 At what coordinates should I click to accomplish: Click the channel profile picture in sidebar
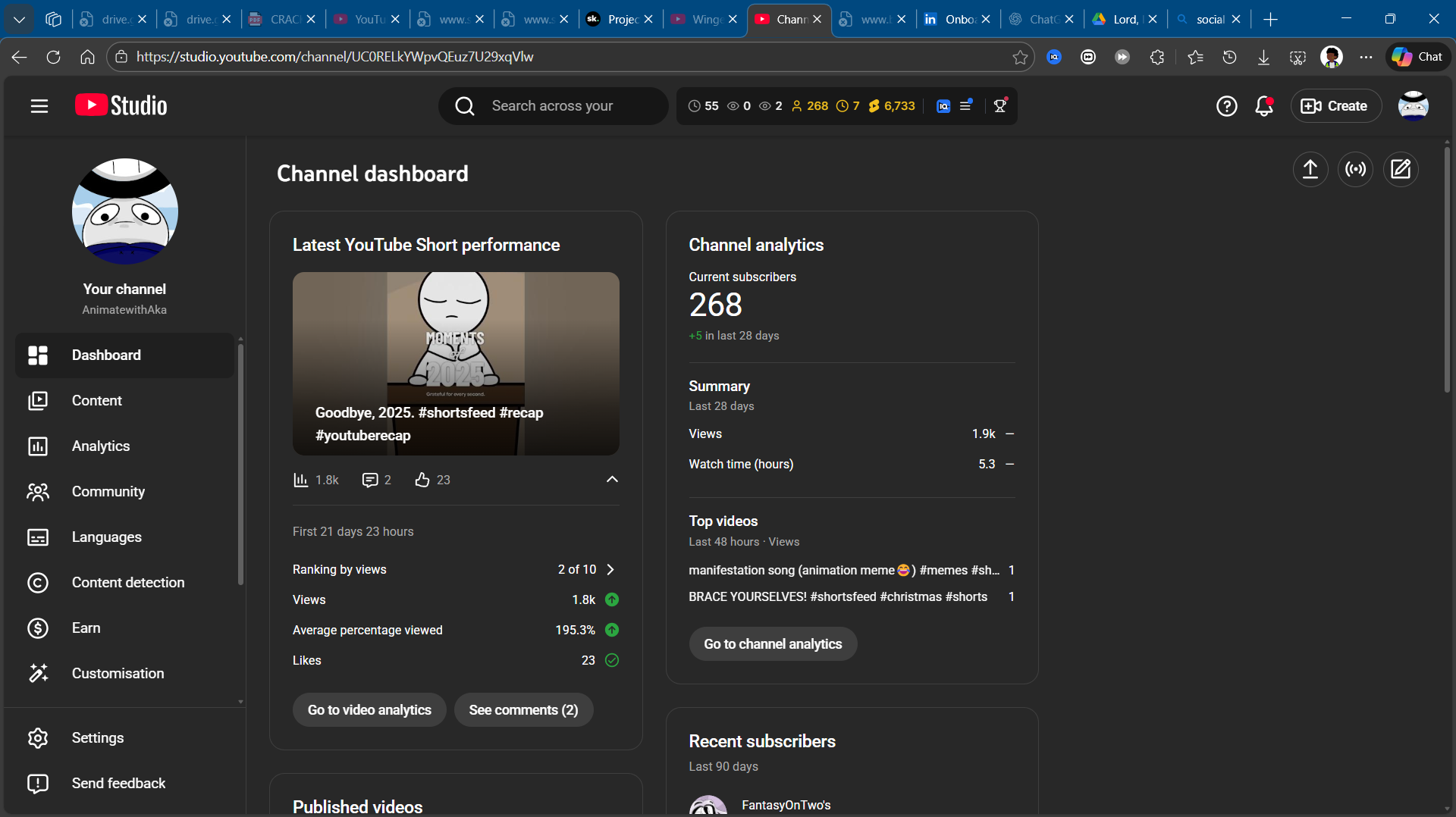(125, 211)
